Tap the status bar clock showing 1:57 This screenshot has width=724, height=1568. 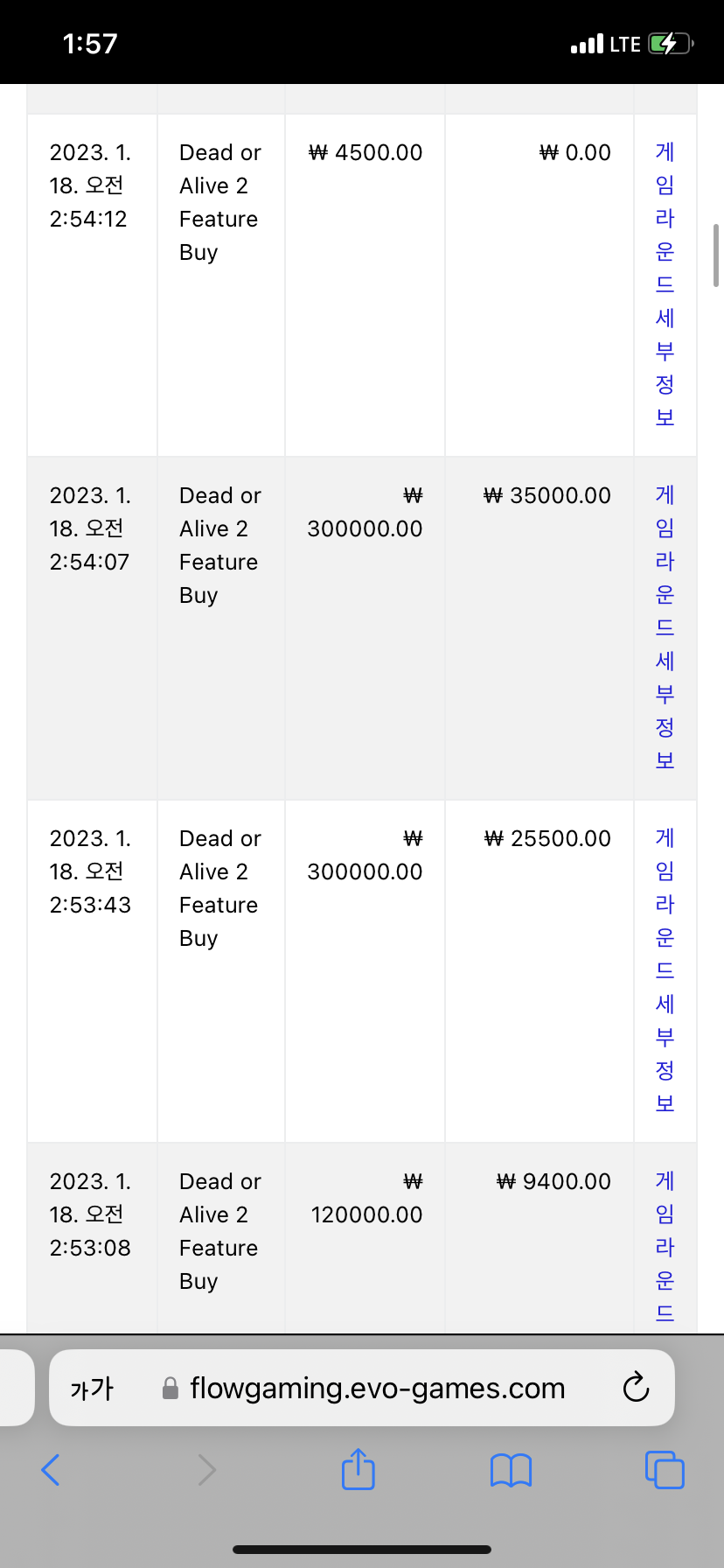(x=90, y=44)
